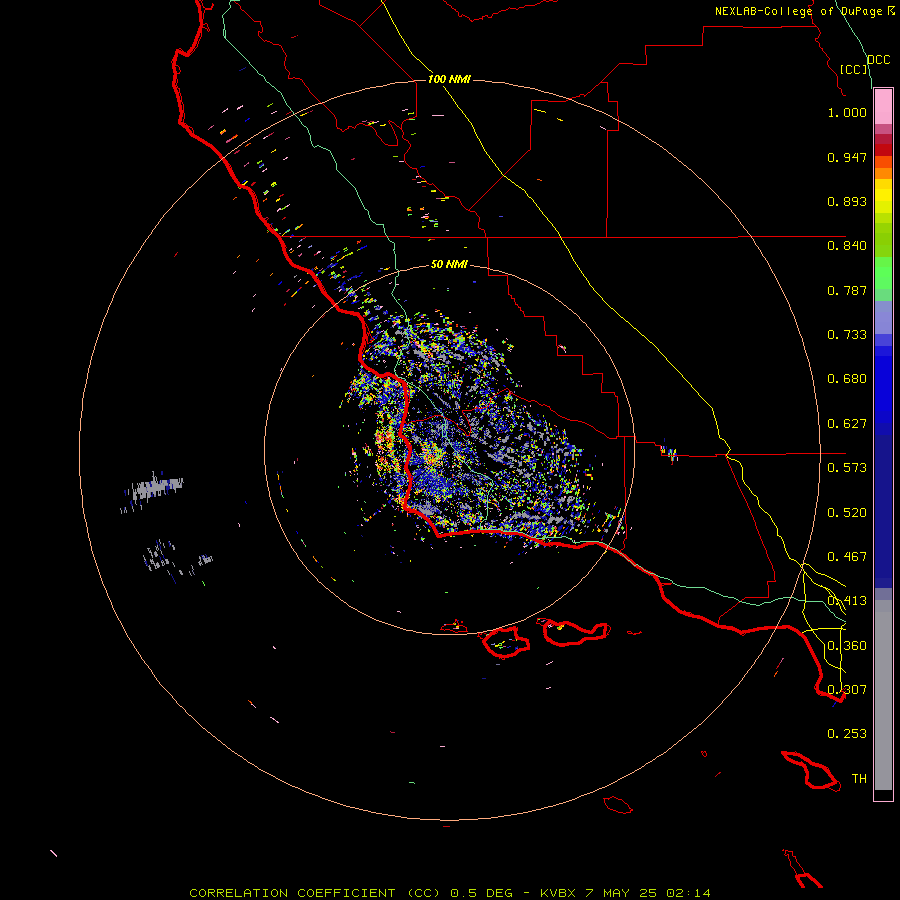Click the 0.733 value on the color scale
The image size is (900, 900).
pos(847,335)
